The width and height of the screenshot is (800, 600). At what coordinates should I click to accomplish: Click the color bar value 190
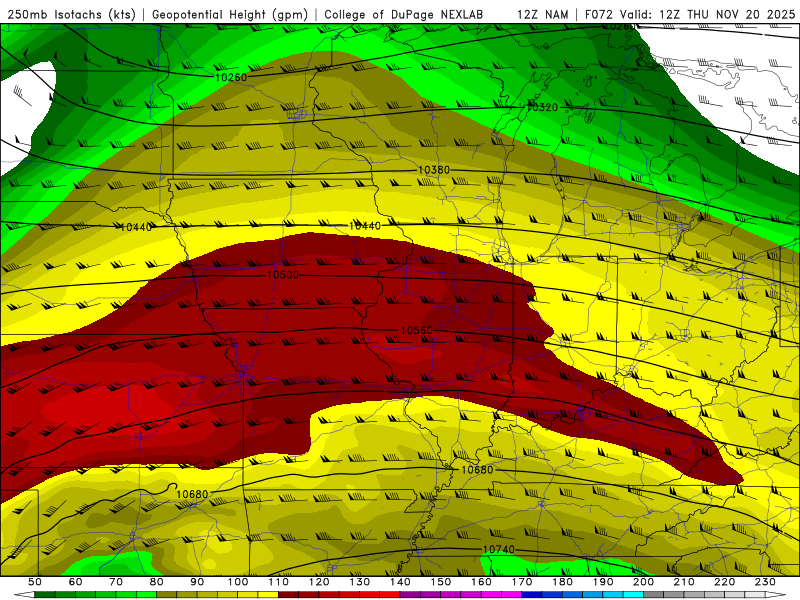pos(603,582)
